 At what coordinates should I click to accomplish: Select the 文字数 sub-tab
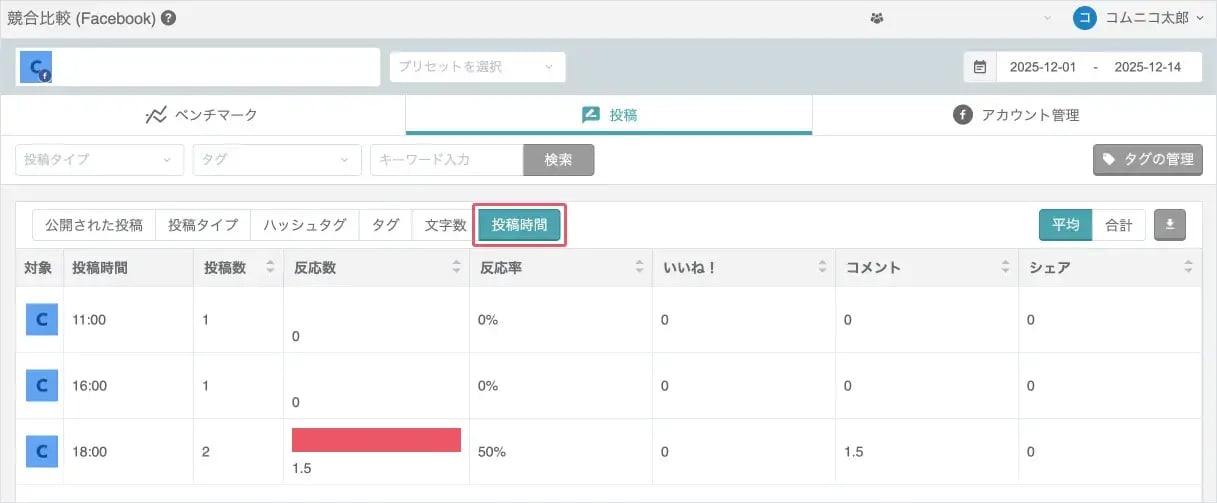click(445, 225)
